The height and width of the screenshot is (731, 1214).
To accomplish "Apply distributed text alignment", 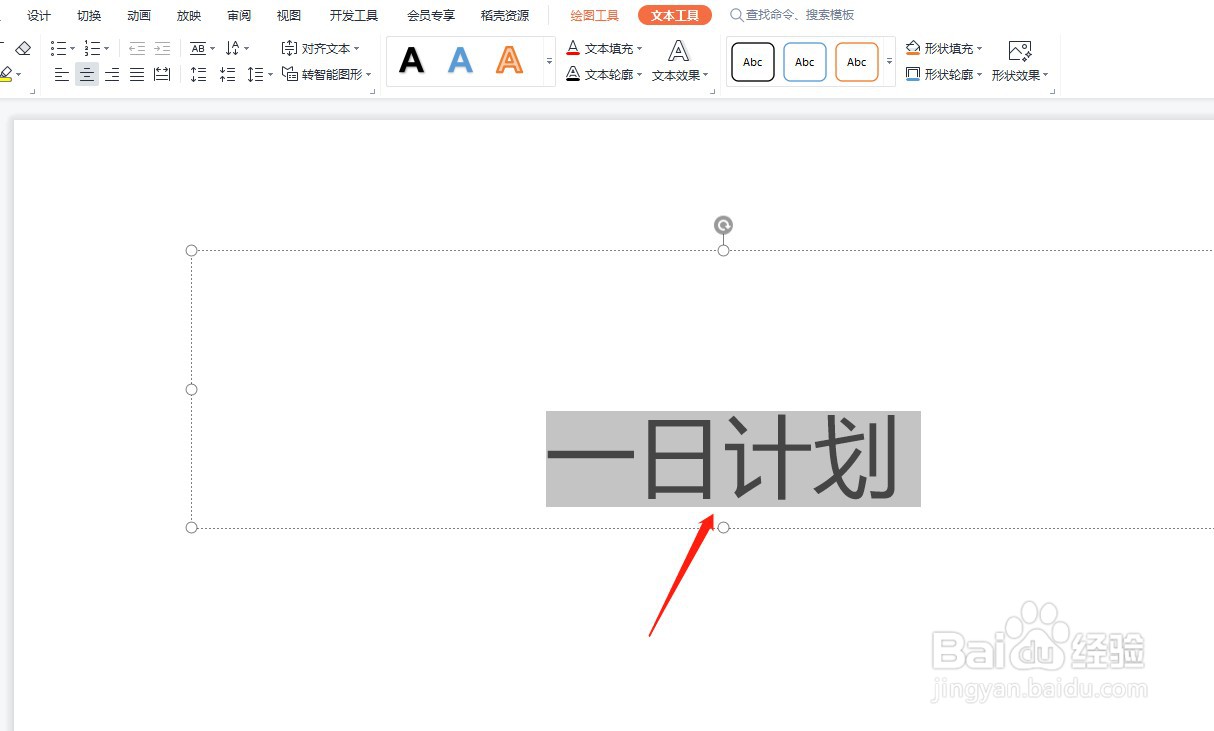I will coord(162,74).
